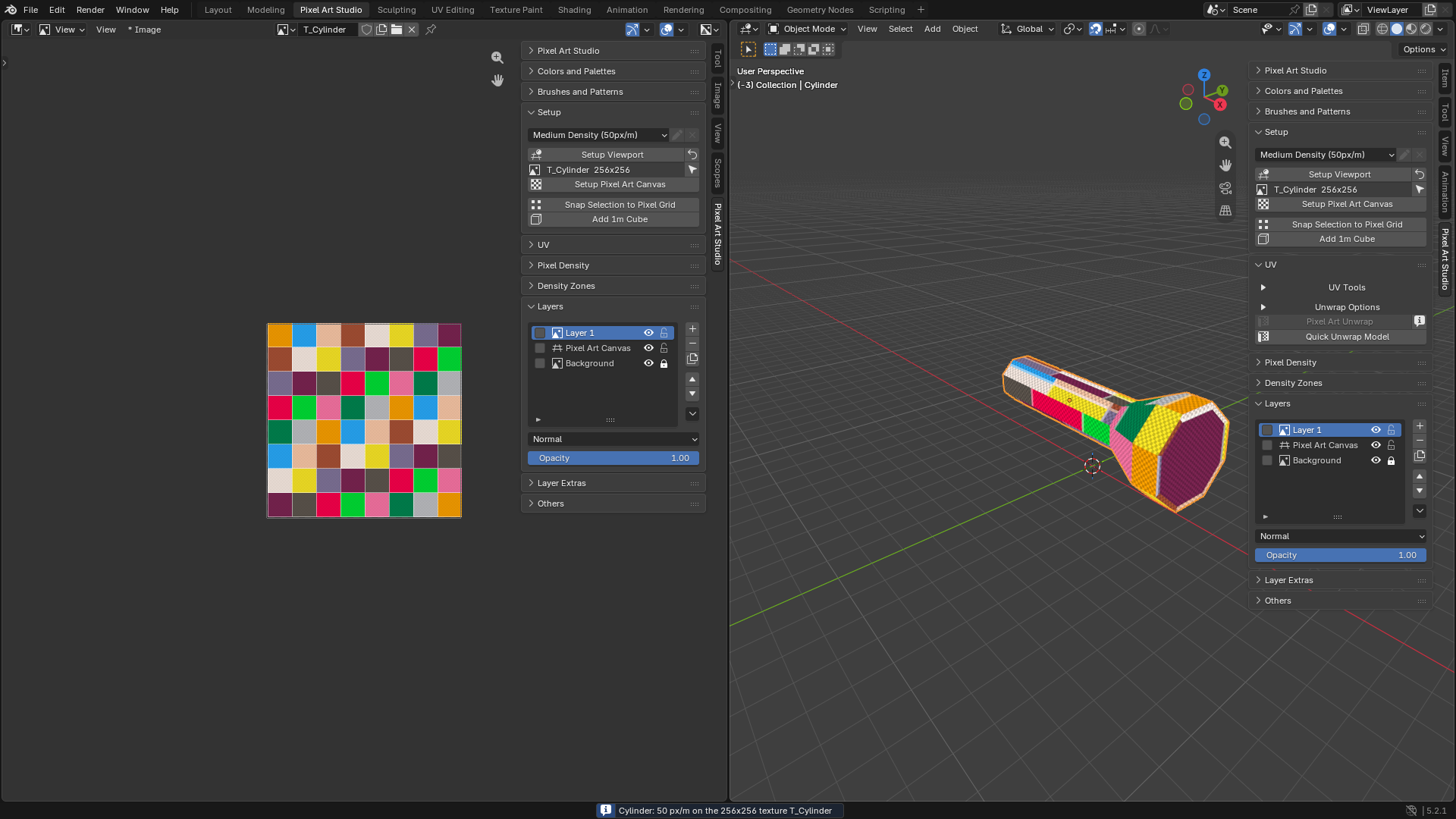Duplicate layer icon in right Layers panel
The height and width of the screenshot is (819, 1456).
pyautogui.click(x=1420, y=456)
